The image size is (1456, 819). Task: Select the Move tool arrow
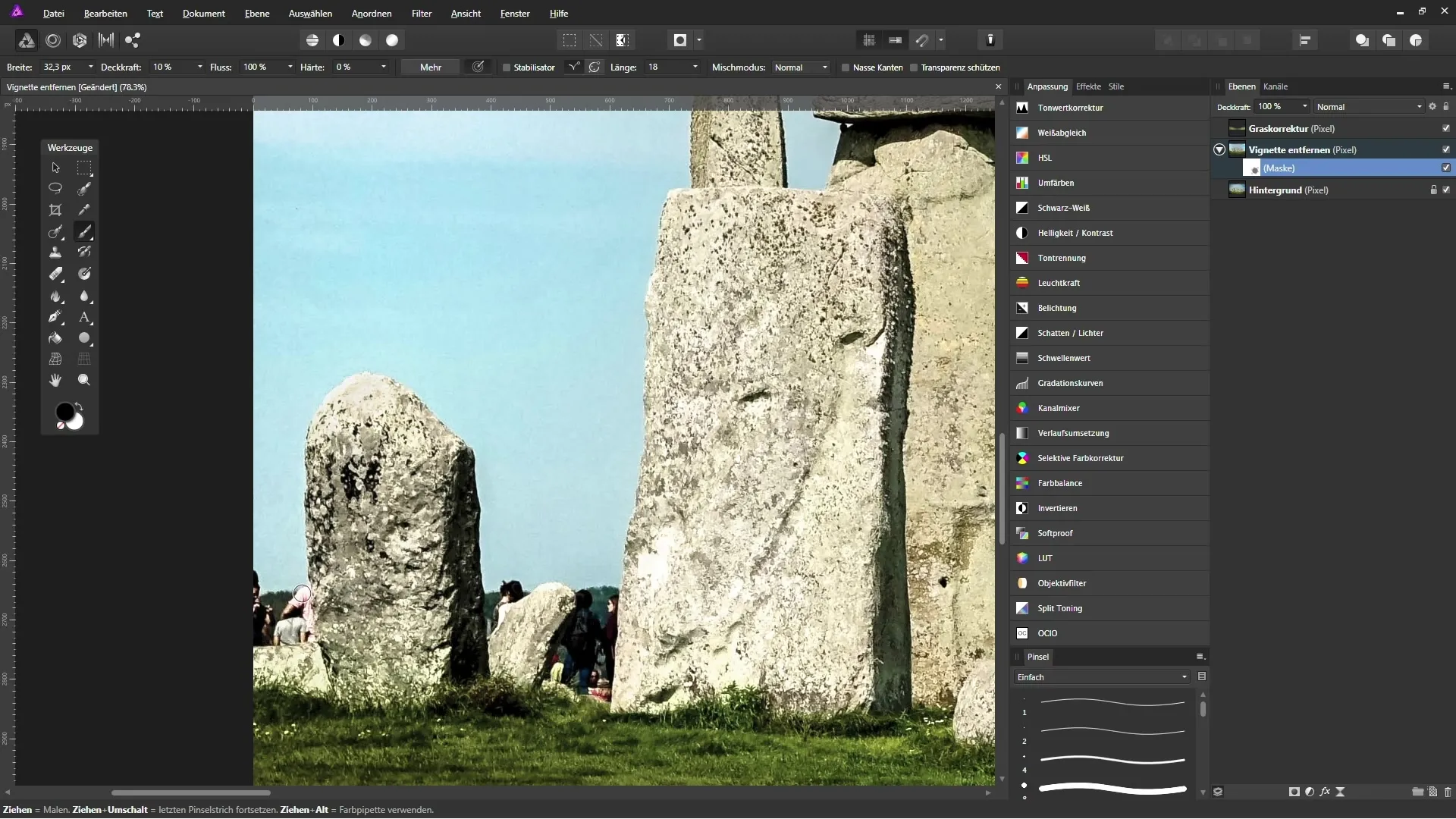[55, 168]
